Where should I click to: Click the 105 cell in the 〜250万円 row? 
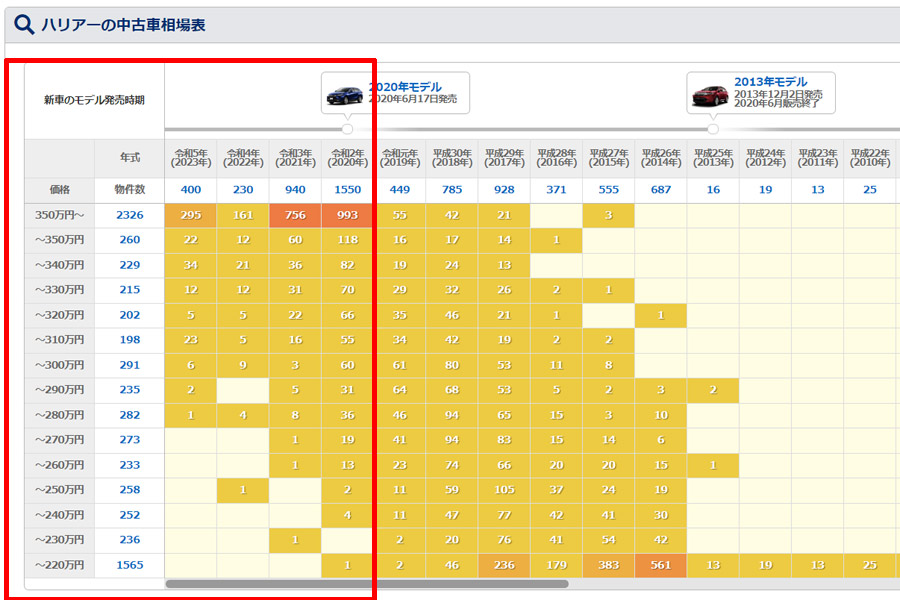[504, 490]
